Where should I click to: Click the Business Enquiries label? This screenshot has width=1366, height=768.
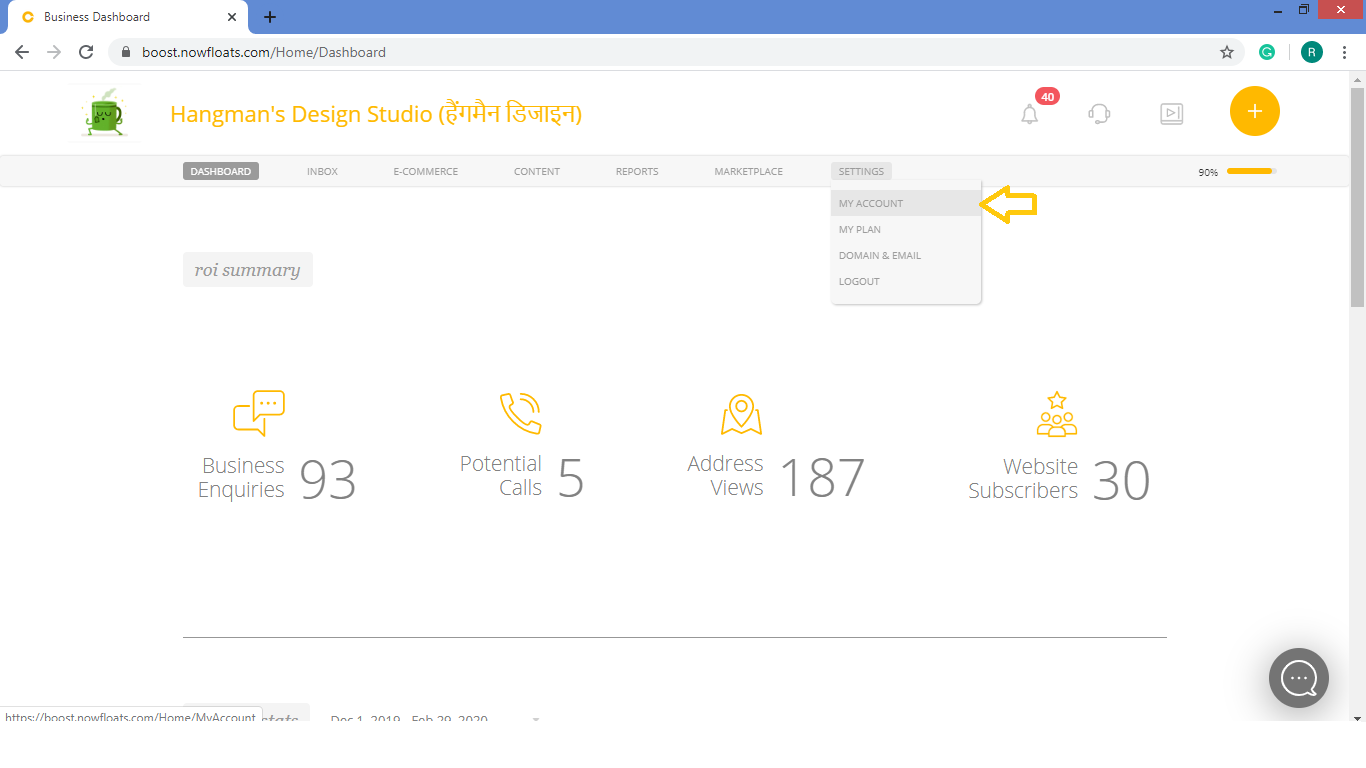pyautogui.click(x=242, y=478)
